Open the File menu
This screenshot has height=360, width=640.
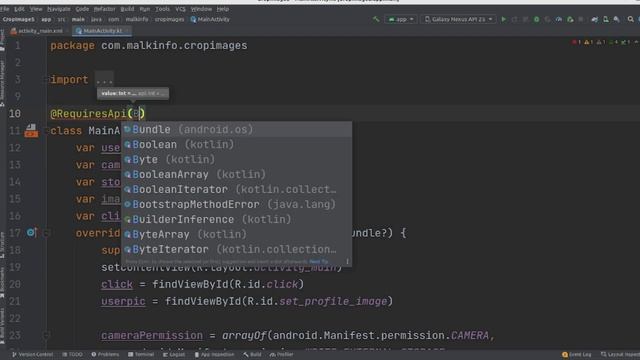coord(4,9)
